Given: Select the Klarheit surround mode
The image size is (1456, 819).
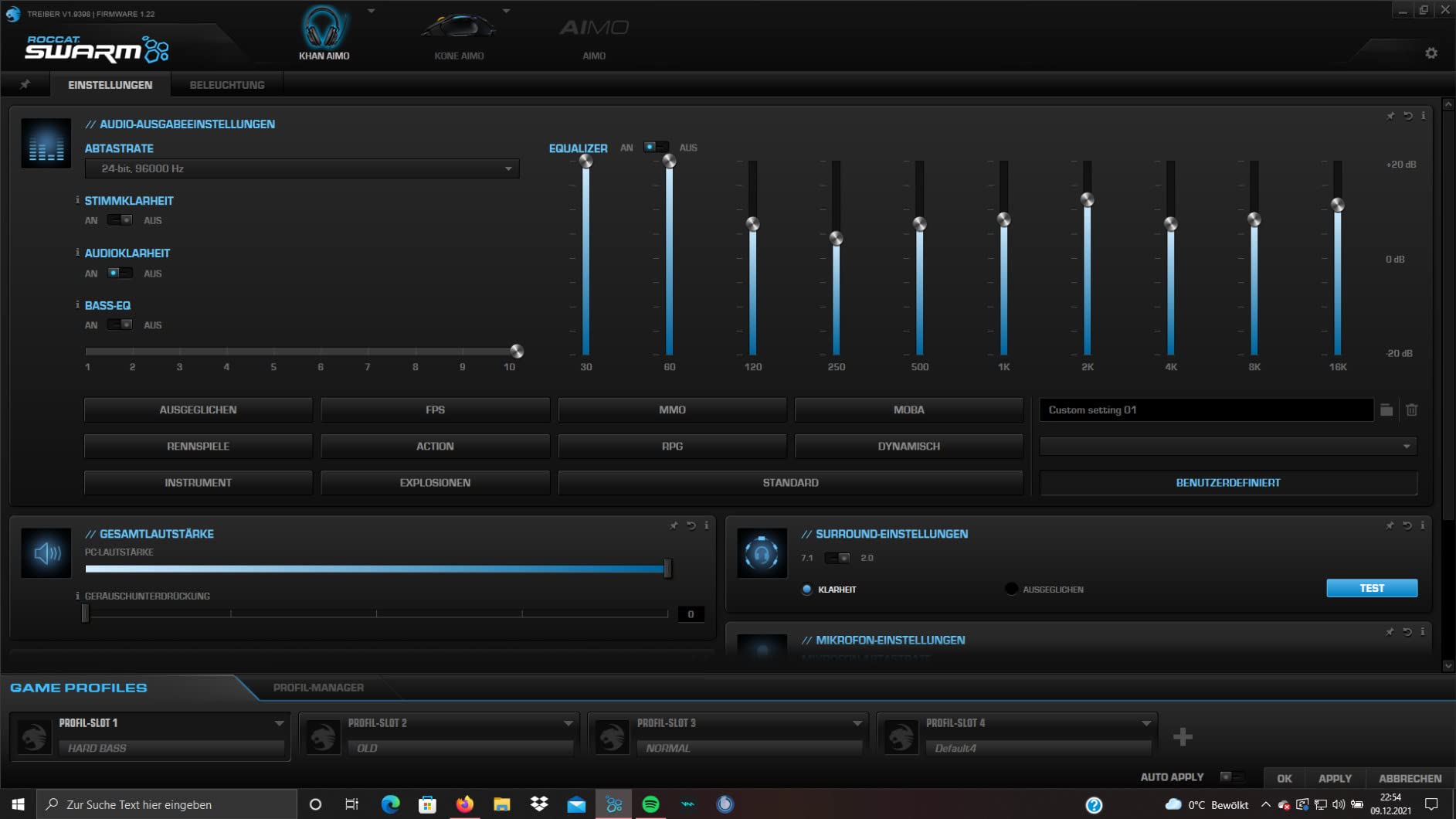Looking at the screenshot, I should tap(807, 590).
